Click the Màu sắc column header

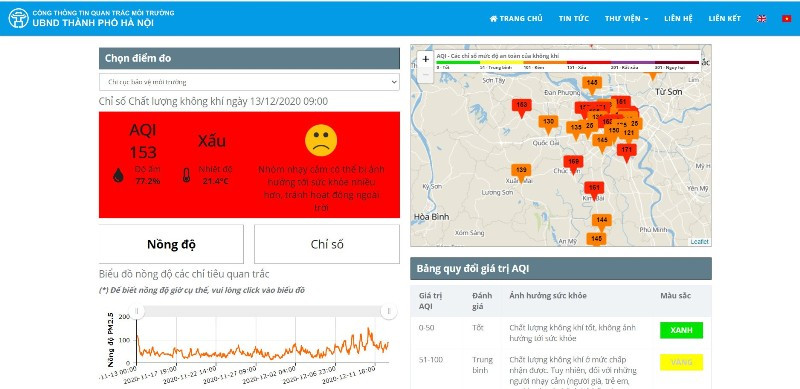pyautogui.click(x=676, y=296)
